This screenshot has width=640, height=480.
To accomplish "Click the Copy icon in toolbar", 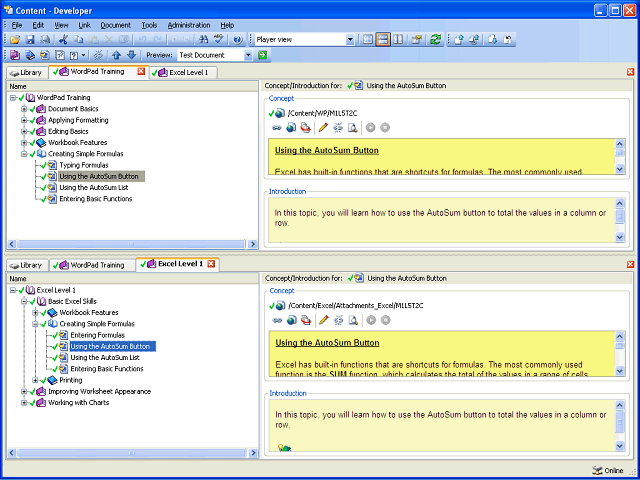I will [x=78, y=40].
